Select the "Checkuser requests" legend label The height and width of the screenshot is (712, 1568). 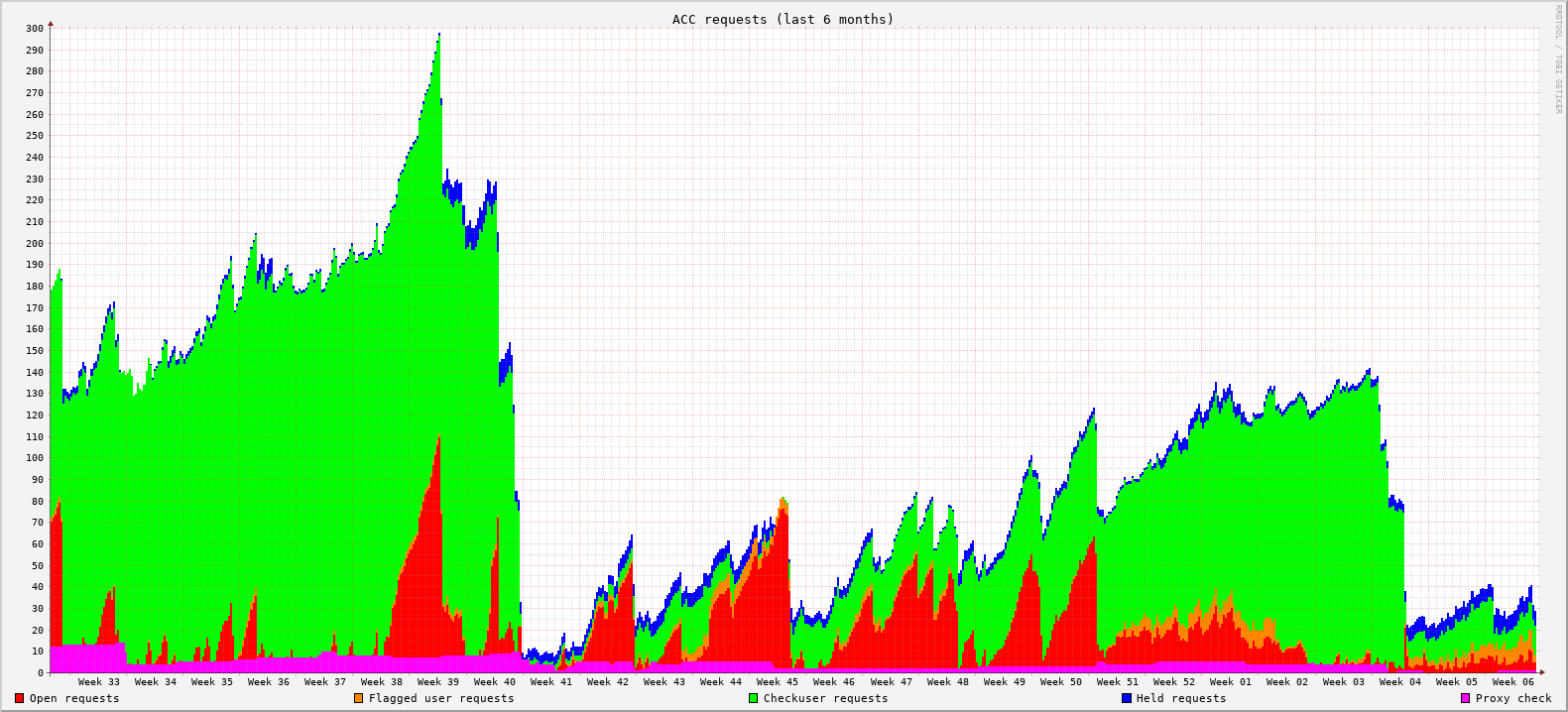[825, 698]
